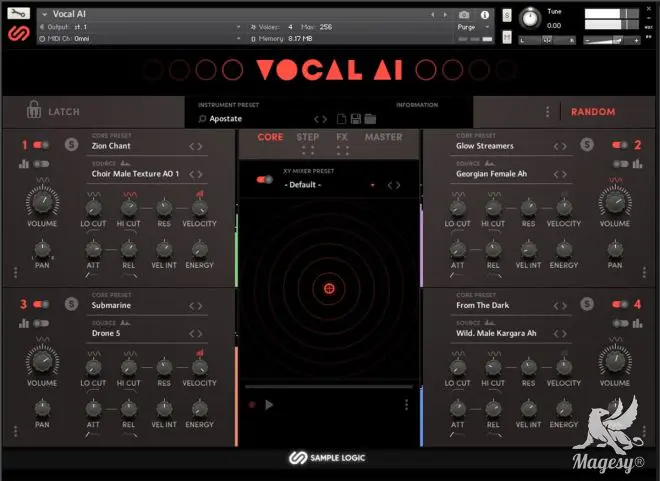
Task: Click the Kontakt Tune knob
Action: pos(530,18)
